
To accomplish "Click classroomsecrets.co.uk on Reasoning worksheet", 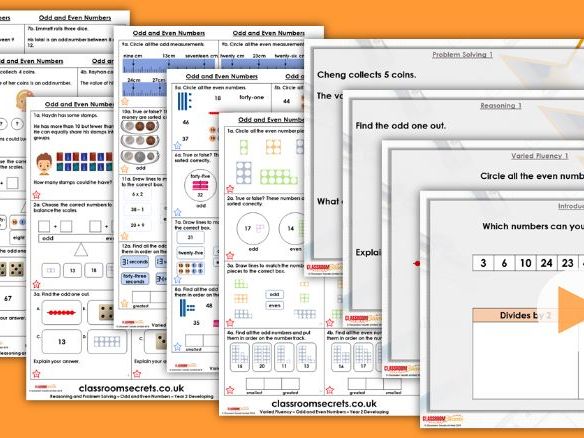I will (x=131, y=388).
